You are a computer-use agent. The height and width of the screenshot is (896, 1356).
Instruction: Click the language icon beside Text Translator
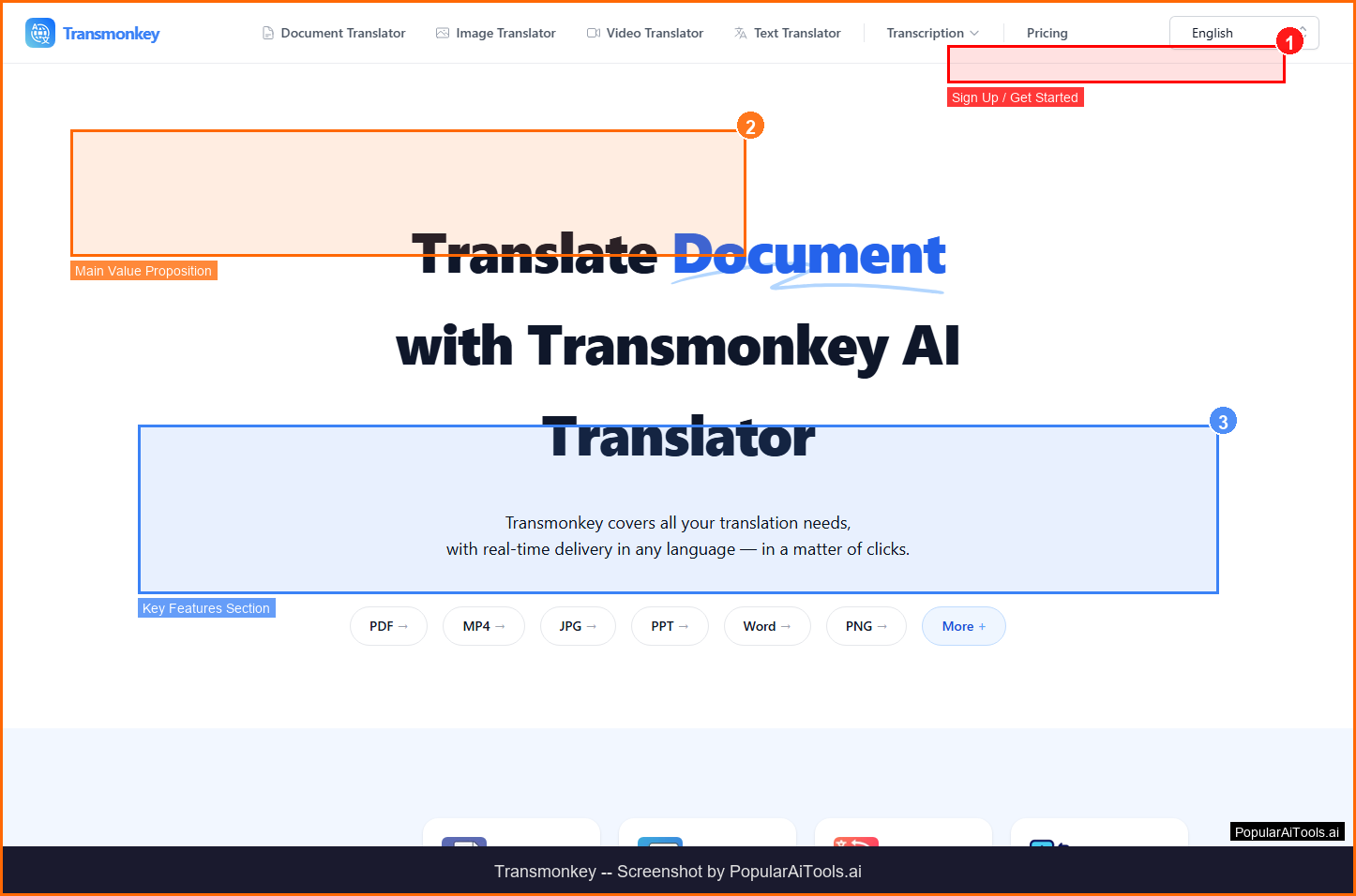(741, 33)
